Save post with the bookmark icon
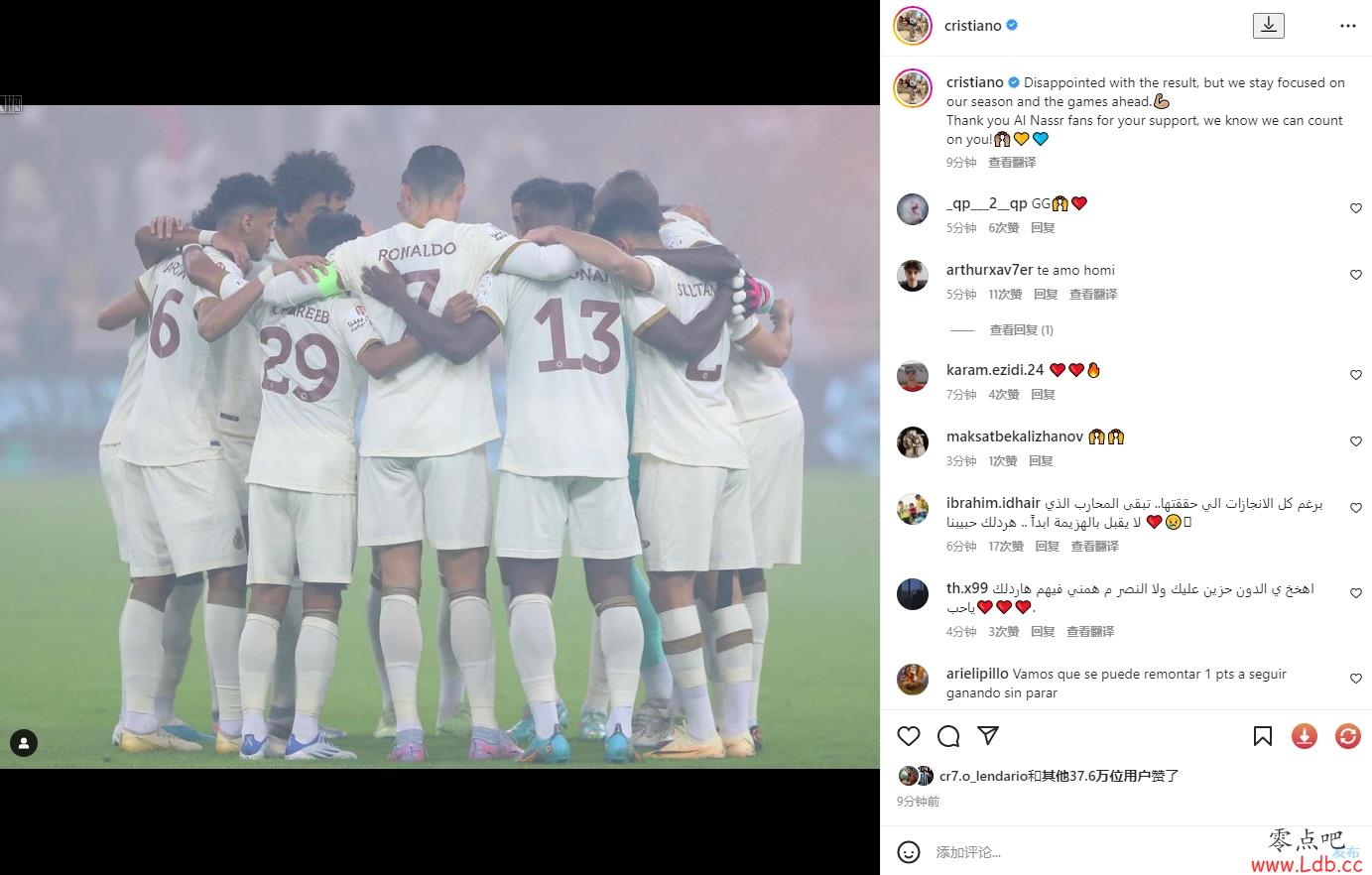 pos(1263,736)
